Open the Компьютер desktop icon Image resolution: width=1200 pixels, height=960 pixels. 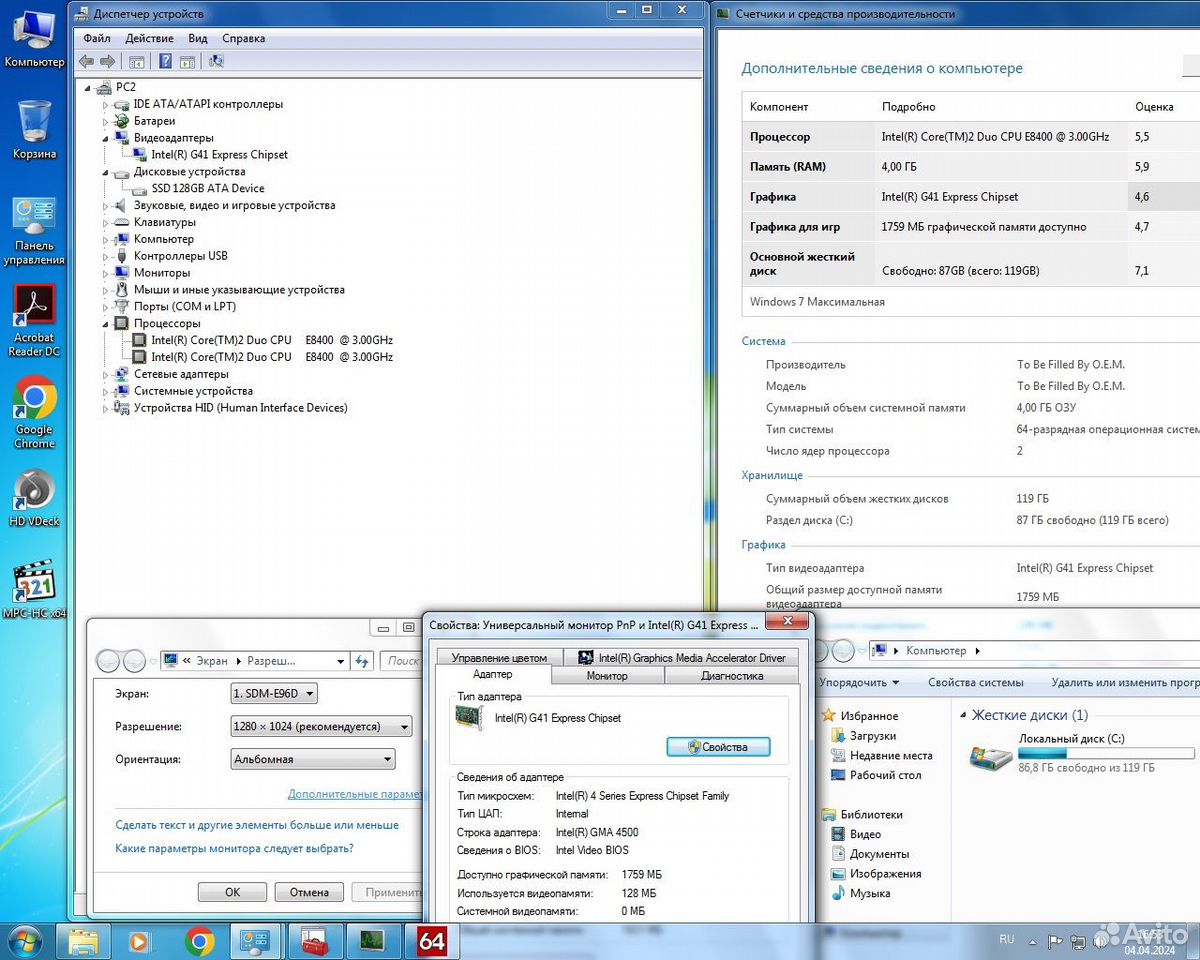click(34, 38)
